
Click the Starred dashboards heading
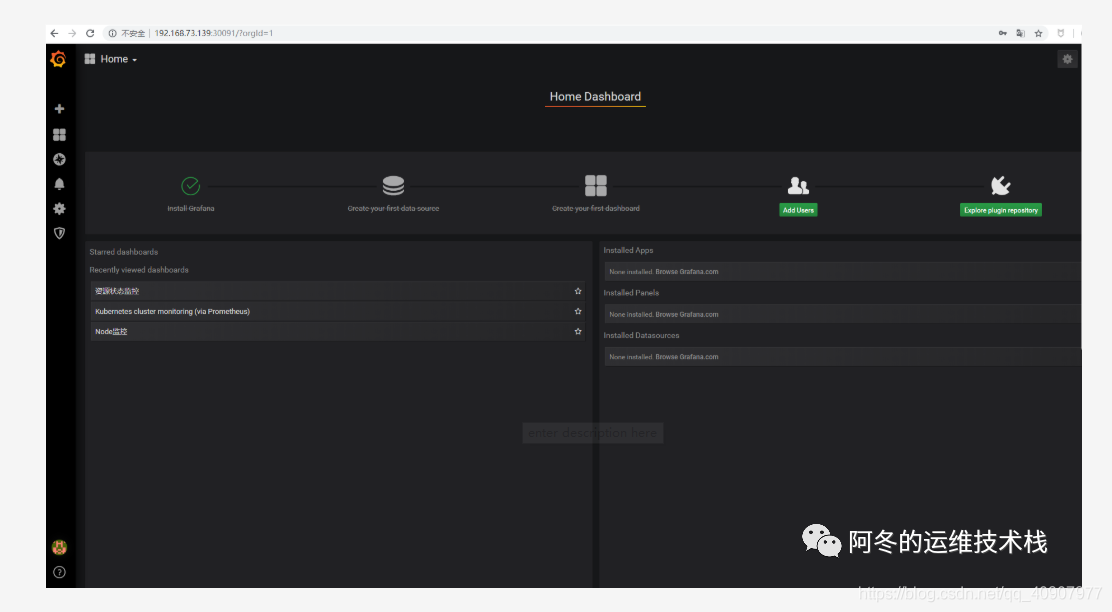123,252
